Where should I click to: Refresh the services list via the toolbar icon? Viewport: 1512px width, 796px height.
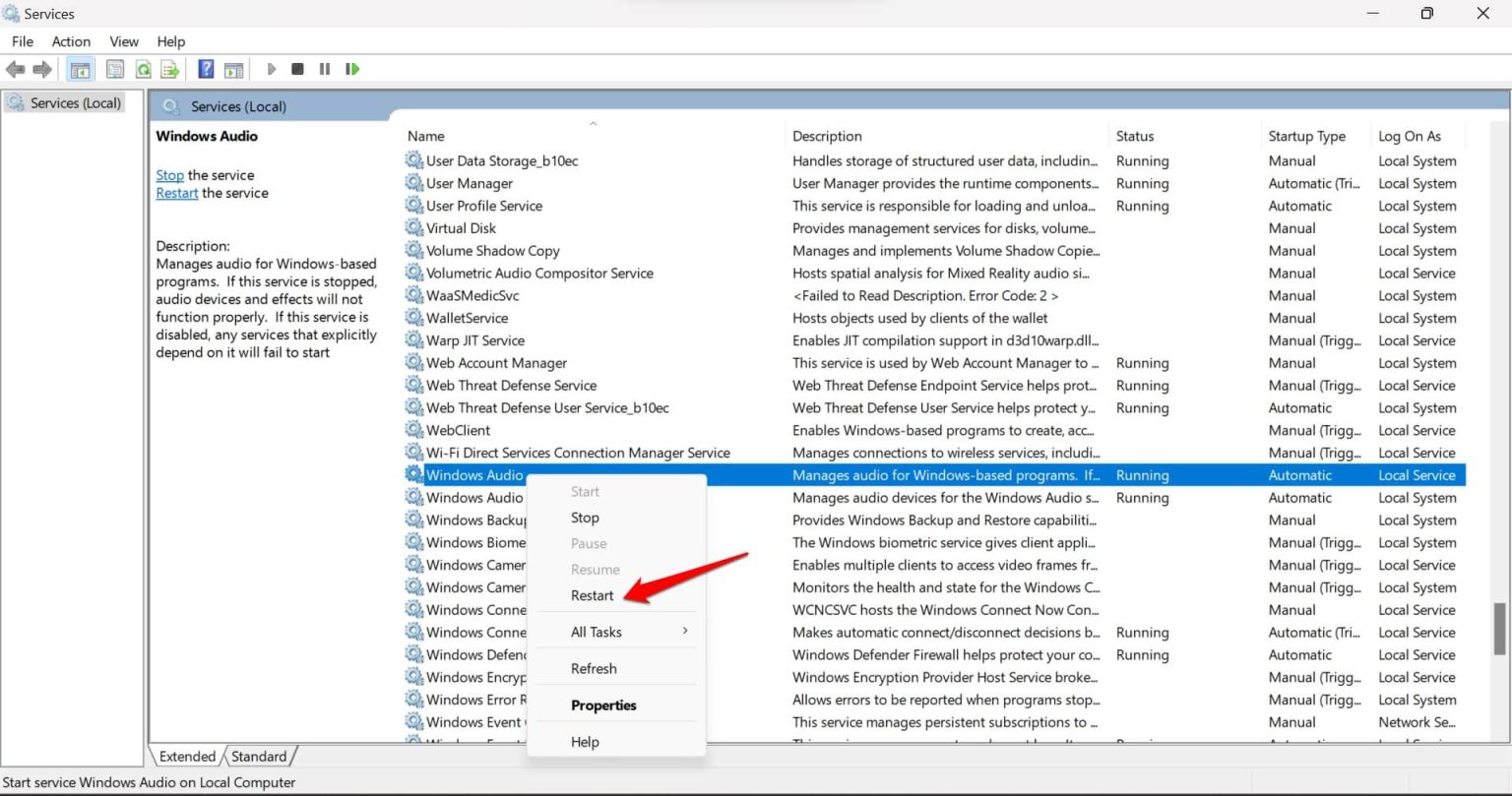pos(143,68)
